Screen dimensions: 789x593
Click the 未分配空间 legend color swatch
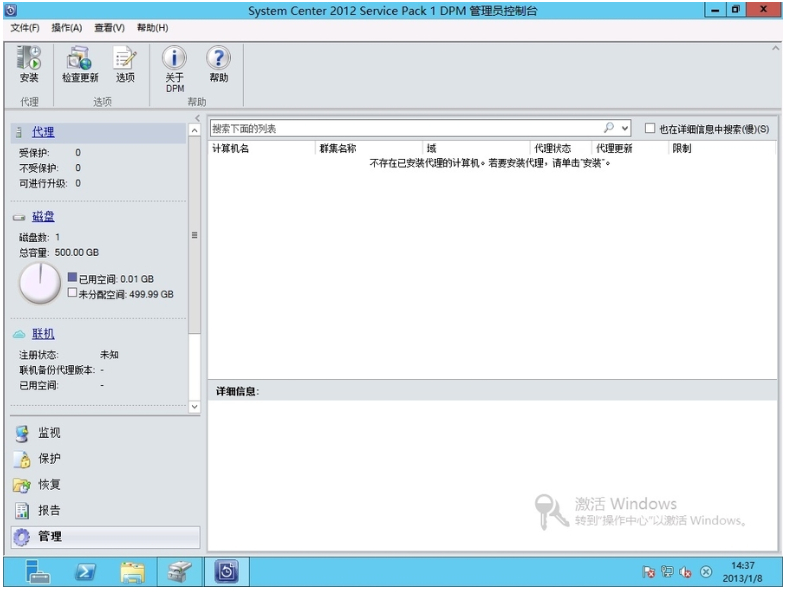point(72,292)
